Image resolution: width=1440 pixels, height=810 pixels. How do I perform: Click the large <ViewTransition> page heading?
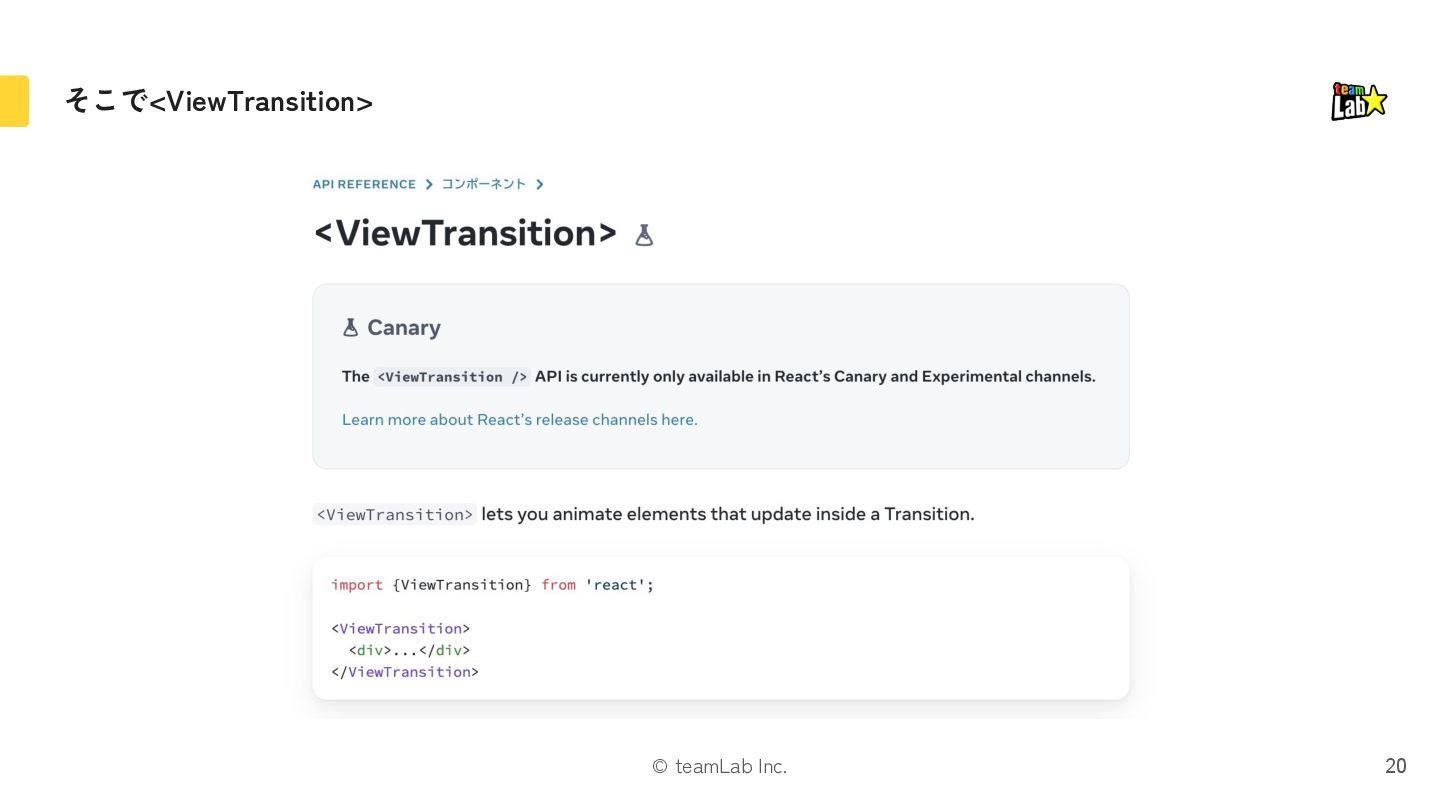465,233
